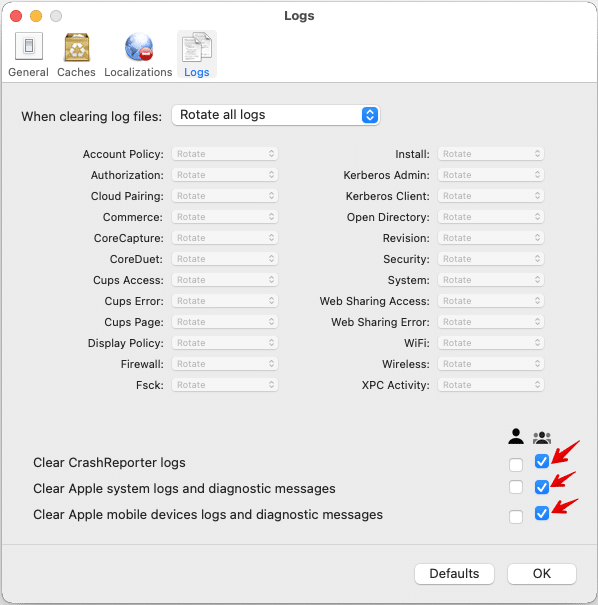Click the yellow minimize window button
Image resolution: width=598 pixels, height=605 pixels.
point(36,16)
